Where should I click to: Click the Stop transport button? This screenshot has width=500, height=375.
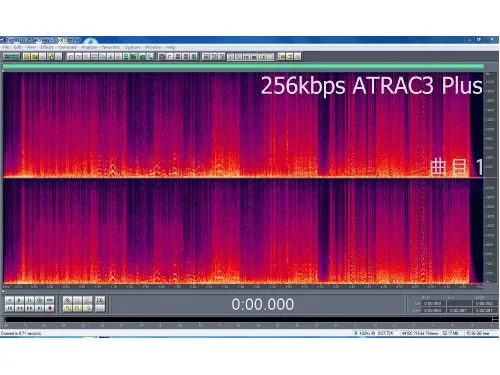click(x=9, y=300)
